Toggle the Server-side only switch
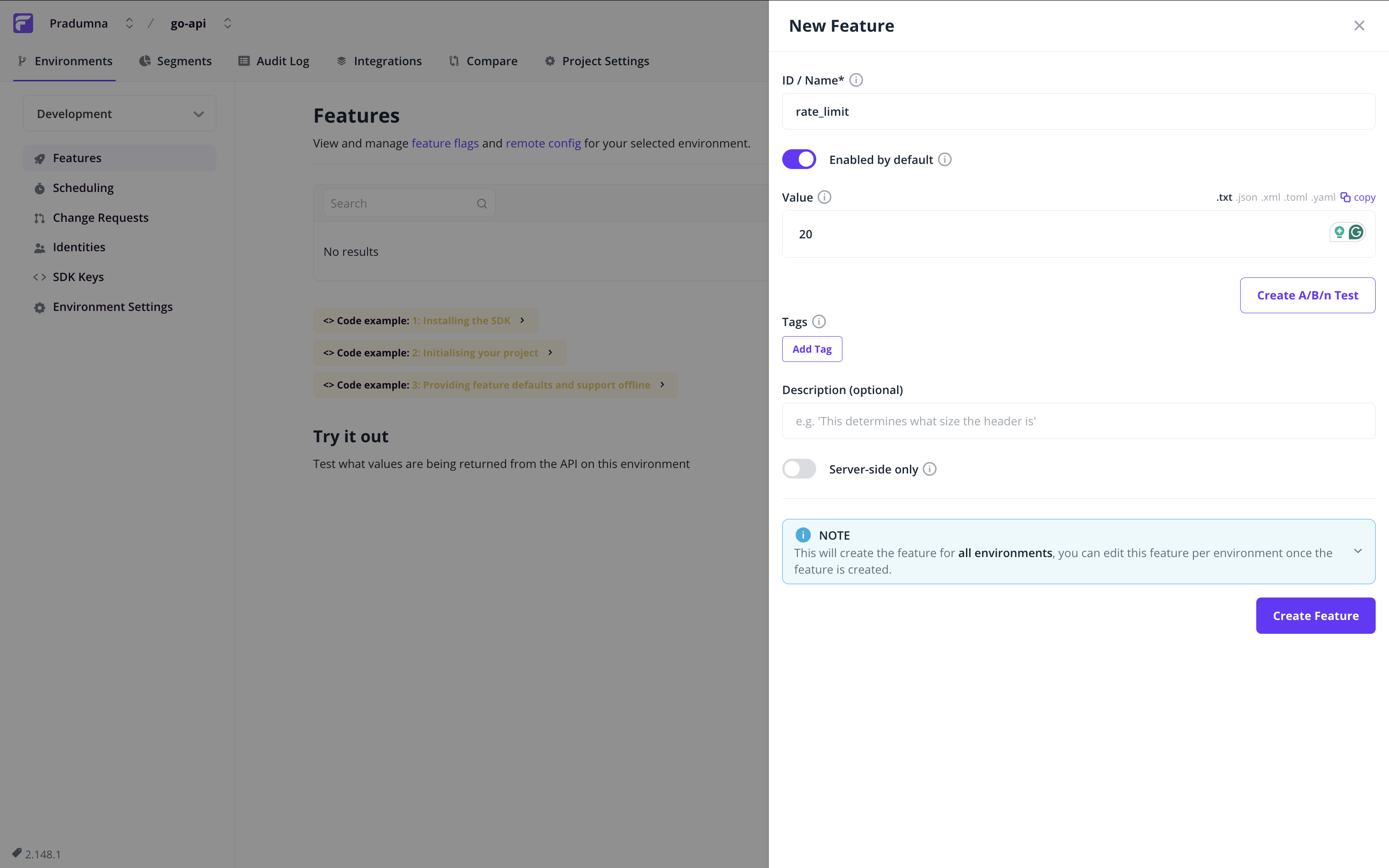Screen dimensions: 1389x868 [800, 469]
